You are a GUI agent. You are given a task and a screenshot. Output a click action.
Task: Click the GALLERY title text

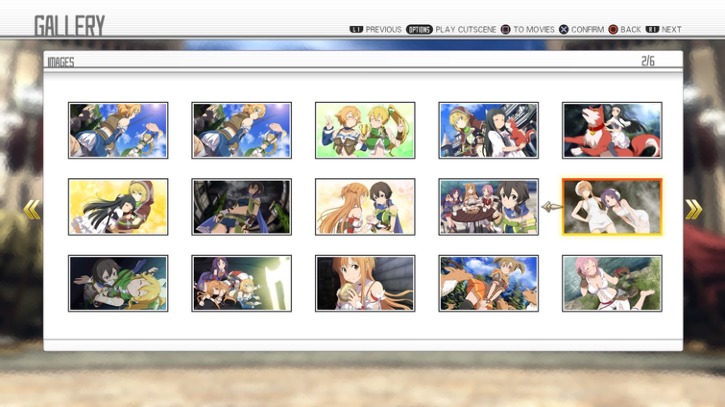(70, 26)
